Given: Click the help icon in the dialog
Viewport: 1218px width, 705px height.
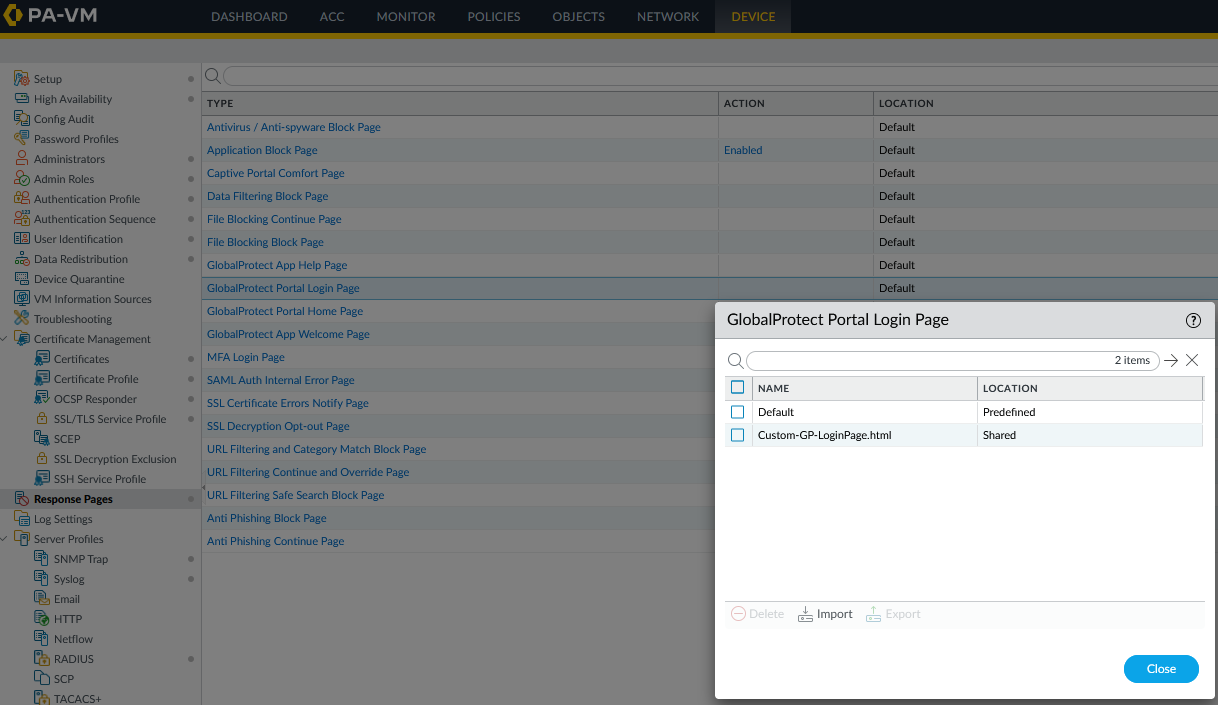Looking at the screenshot, I should [1193, 320].
